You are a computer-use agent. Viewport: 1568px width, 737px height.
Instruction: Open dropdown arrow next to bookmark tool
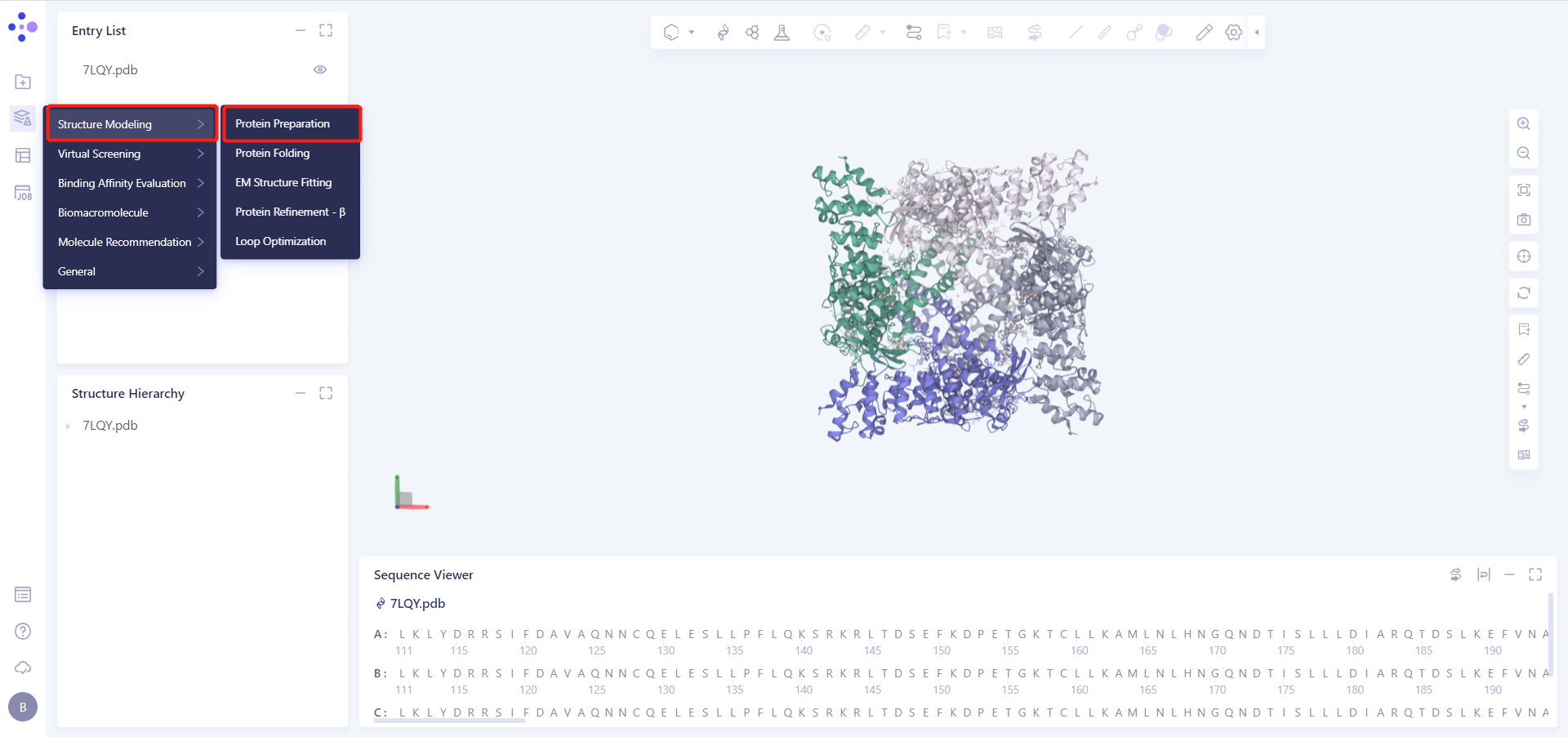pyautogui.click(x=964, y=33)
